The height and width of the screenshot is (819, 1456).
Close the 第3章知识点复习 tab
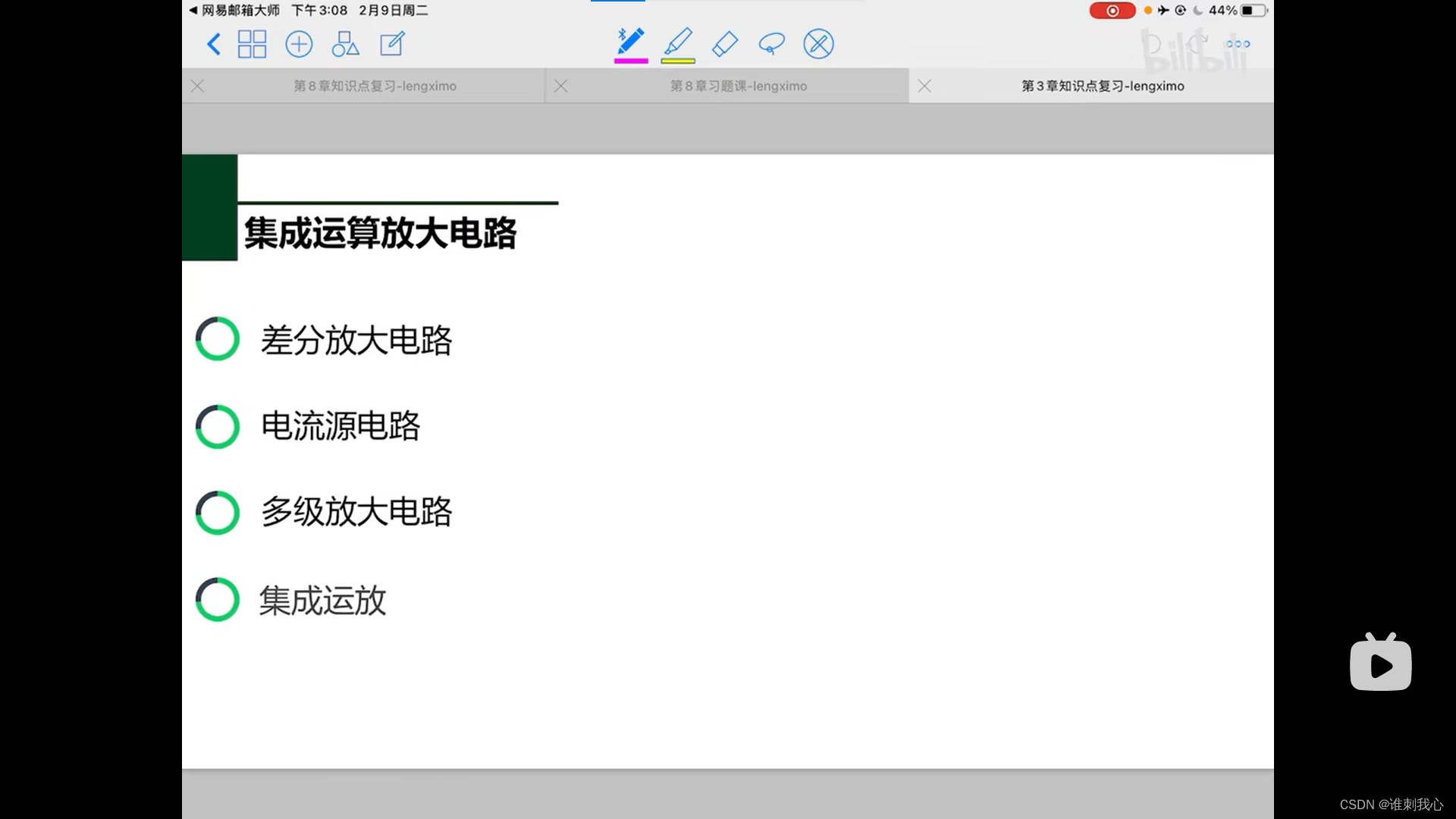(x=924, y=86)
